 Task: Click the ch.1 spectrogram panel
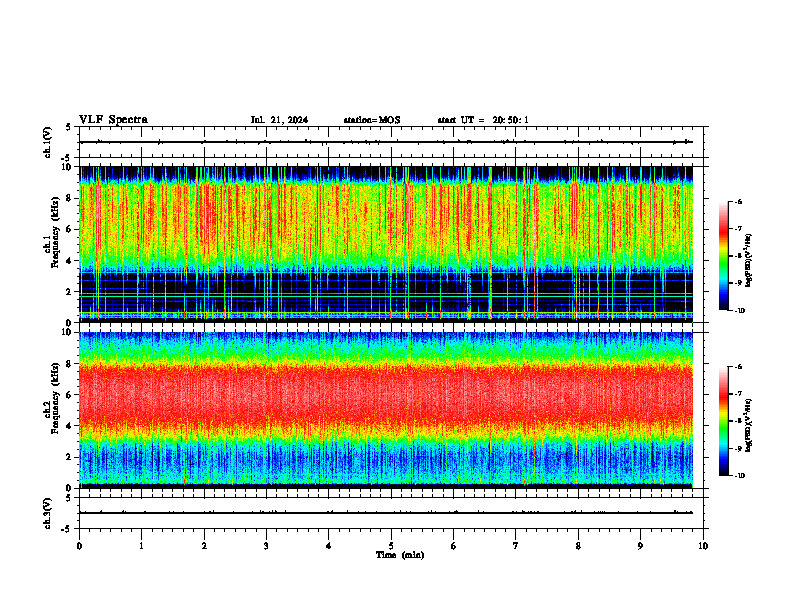[x=386, y=244]
